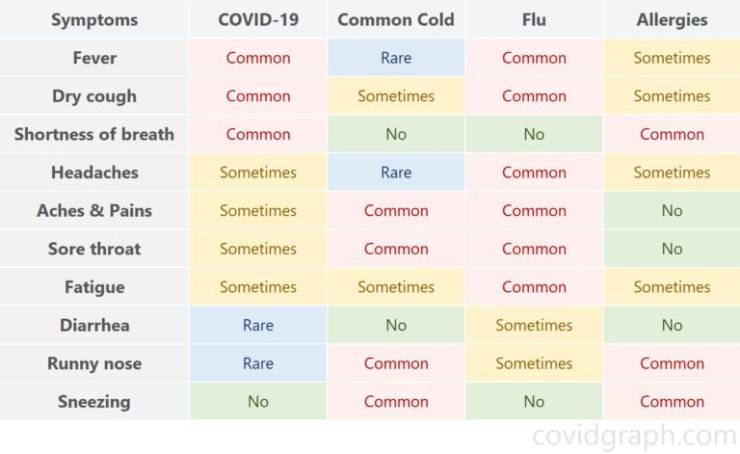The width and height of the screenshot is (740, 454).
Task: Click the covidgraph.com watermark link
Action: [634, 437]
